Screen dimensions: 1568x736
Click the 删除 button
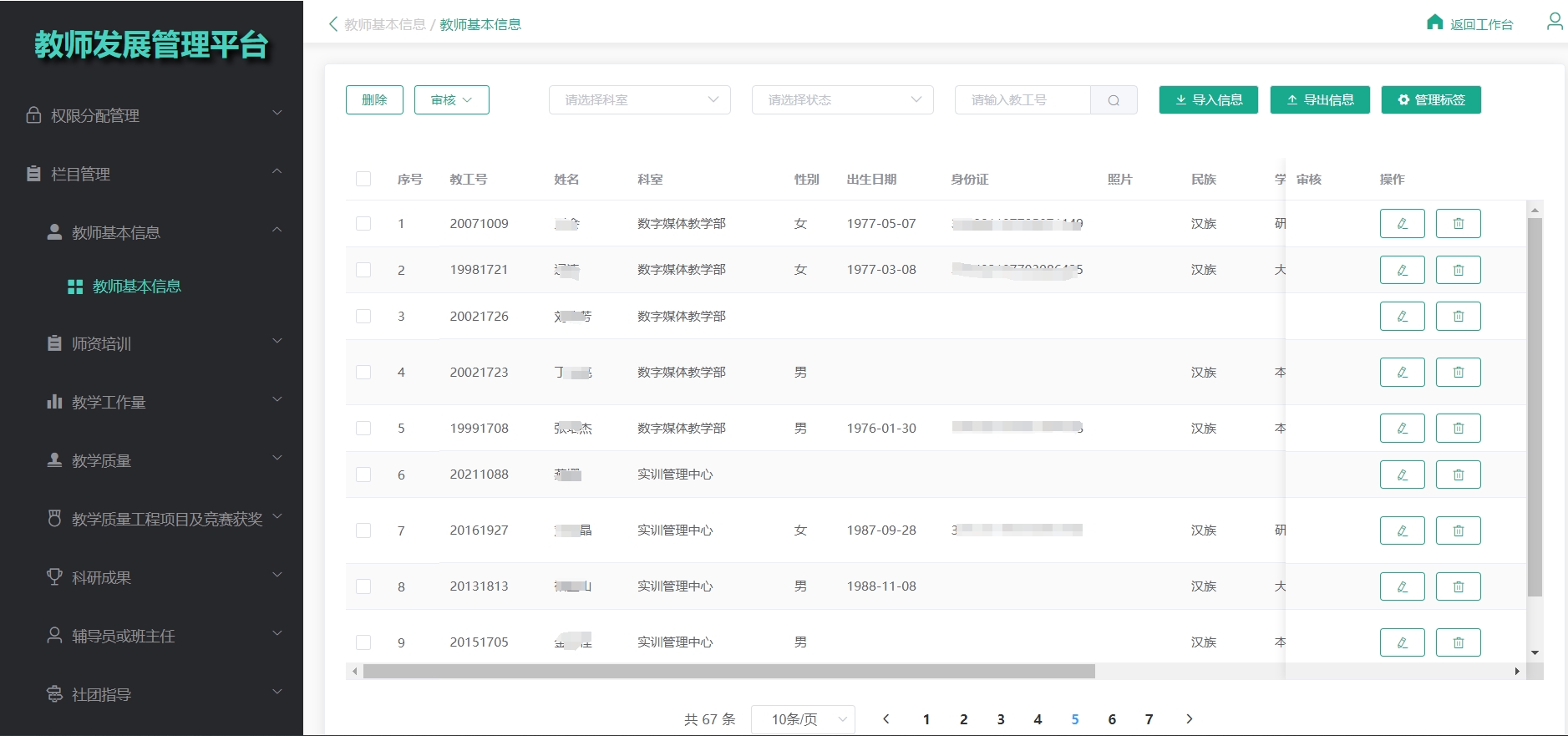pos(374,100)
